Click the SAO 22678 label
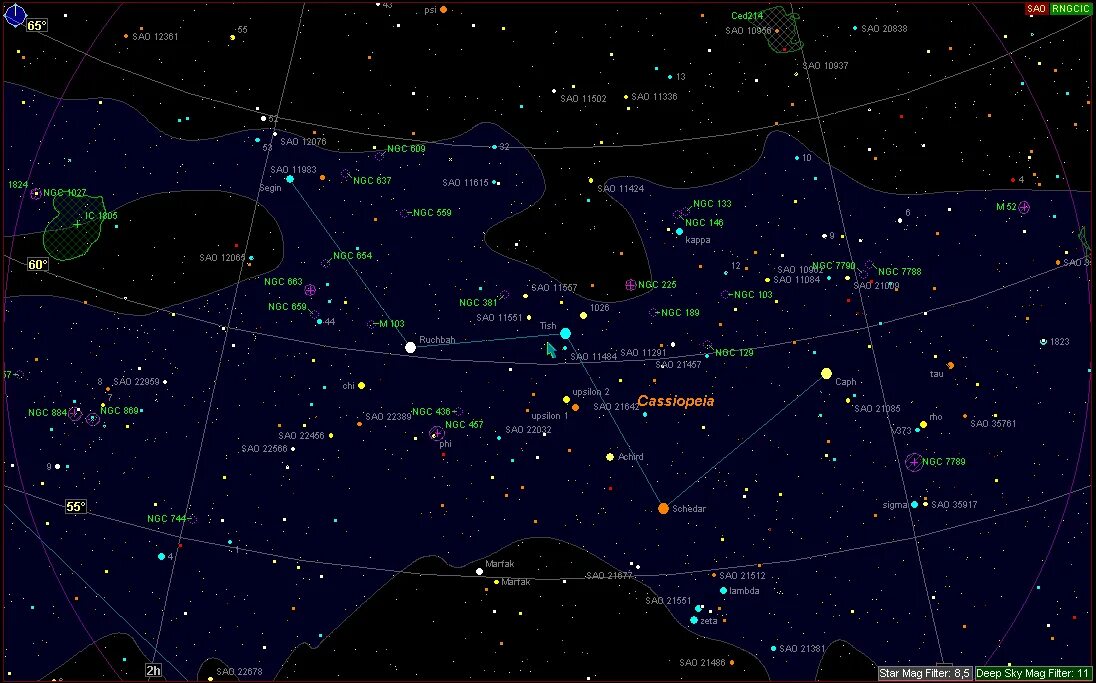This screenshot has height=683, width=1096. coord(239,671)
